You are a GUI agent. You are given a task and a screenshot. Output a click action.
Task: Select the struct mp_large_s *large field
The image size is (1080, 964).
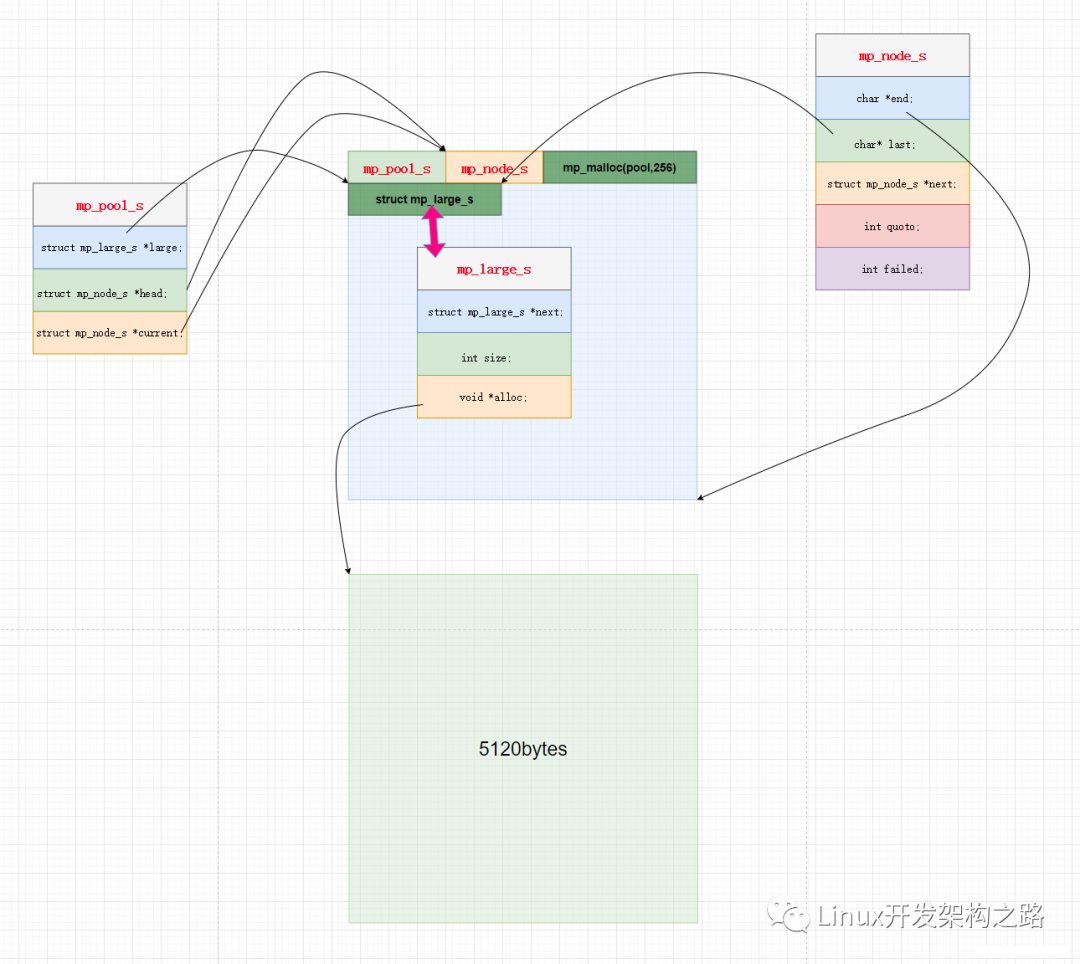110,247
